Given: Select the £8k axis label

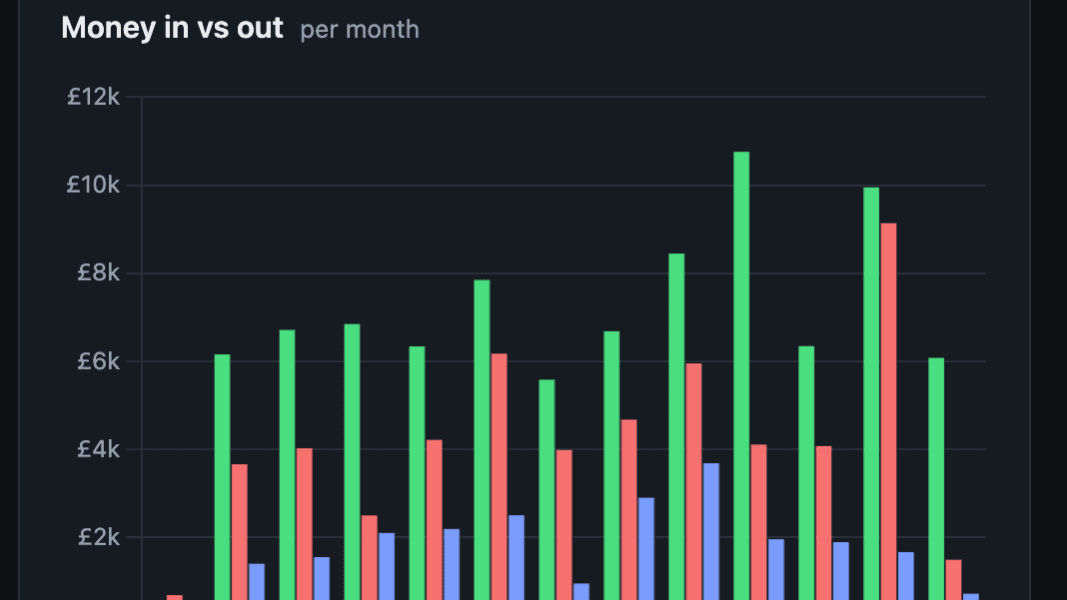Looking at the screenshot, I should [x=98, y=273].
